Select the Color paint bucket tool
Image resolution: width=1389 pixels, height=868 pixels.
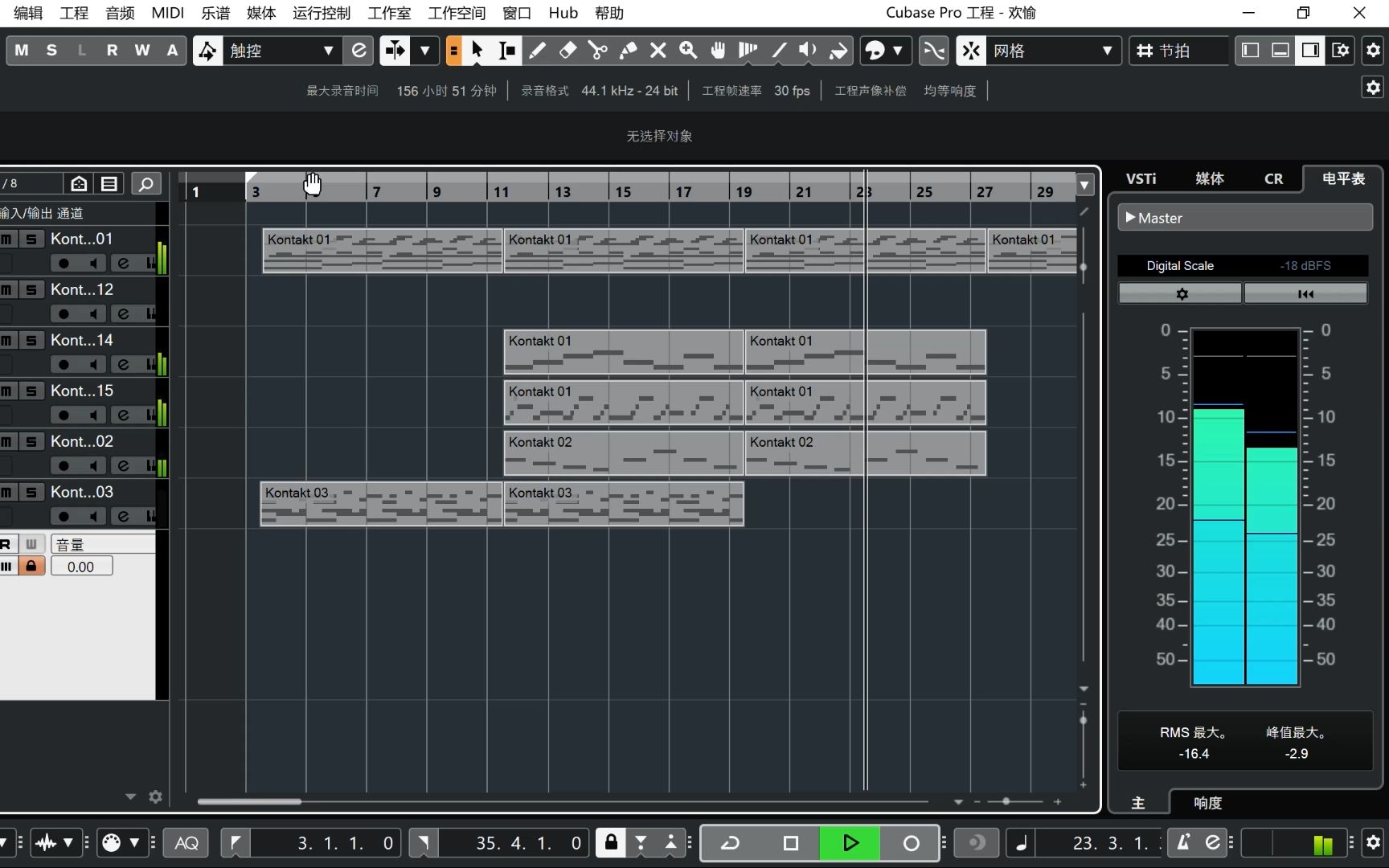click(838, 51)
